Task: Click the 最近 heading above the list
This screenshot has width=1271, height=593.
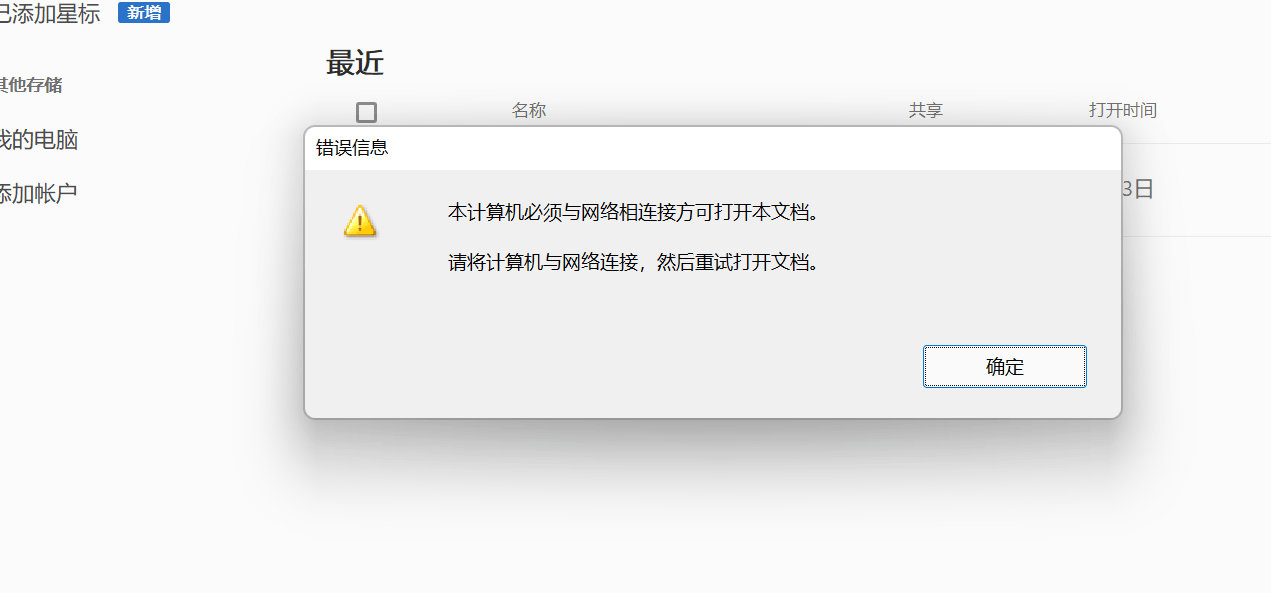Action: click(355, 63)
